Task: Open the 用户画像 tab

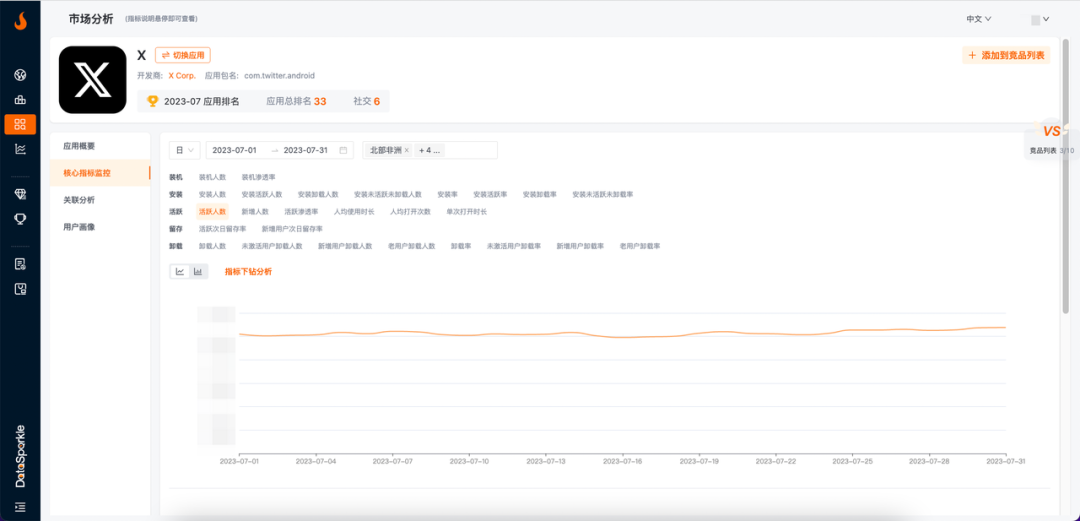Action: pos(79,227)
